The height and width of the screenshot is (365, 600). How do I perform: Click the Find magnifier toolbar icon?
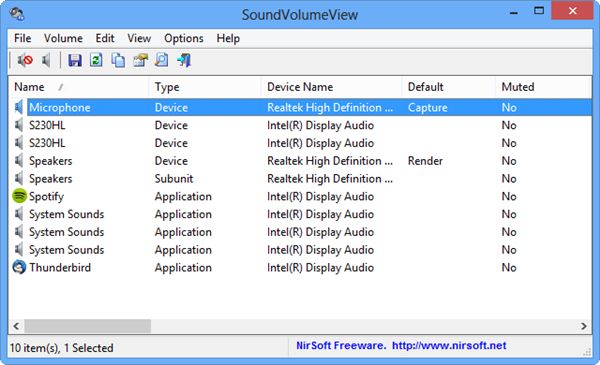point(162,60)
